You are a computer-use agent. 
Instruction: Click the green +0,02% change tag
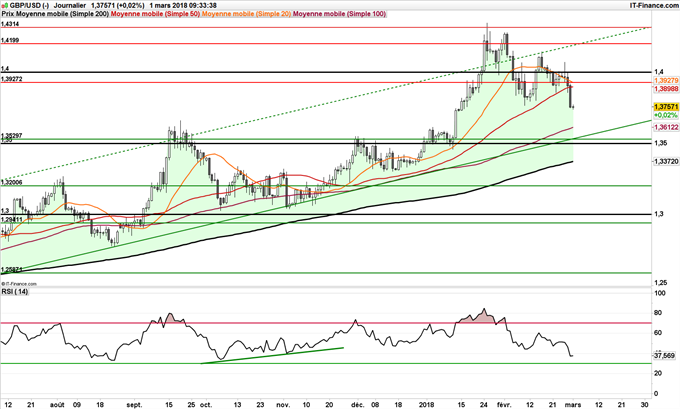pos(665,115)
